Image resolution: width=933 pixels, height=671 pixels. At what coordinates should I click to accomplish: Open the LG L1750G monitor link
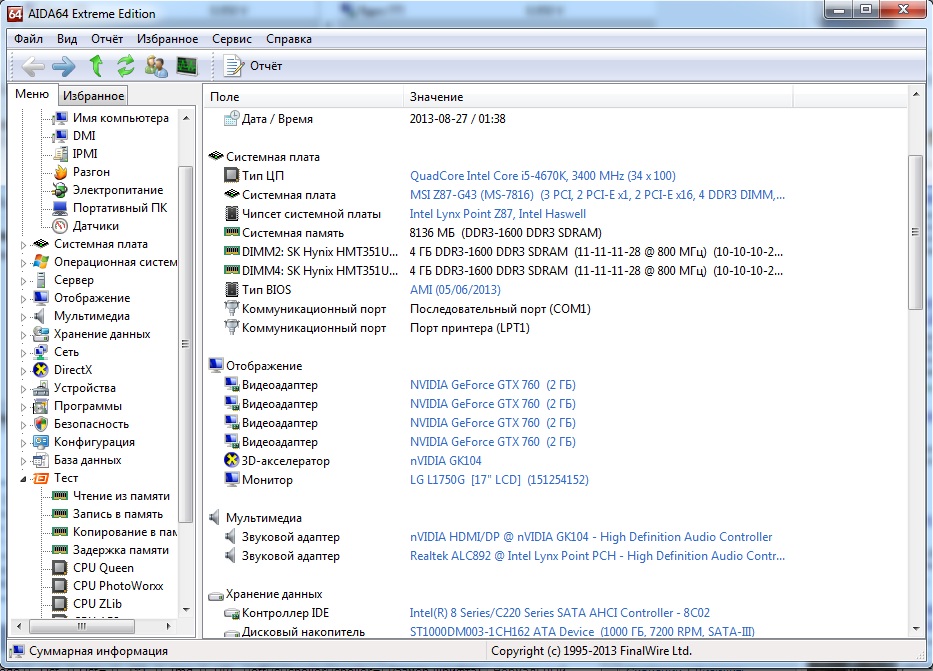coord(499,480)
